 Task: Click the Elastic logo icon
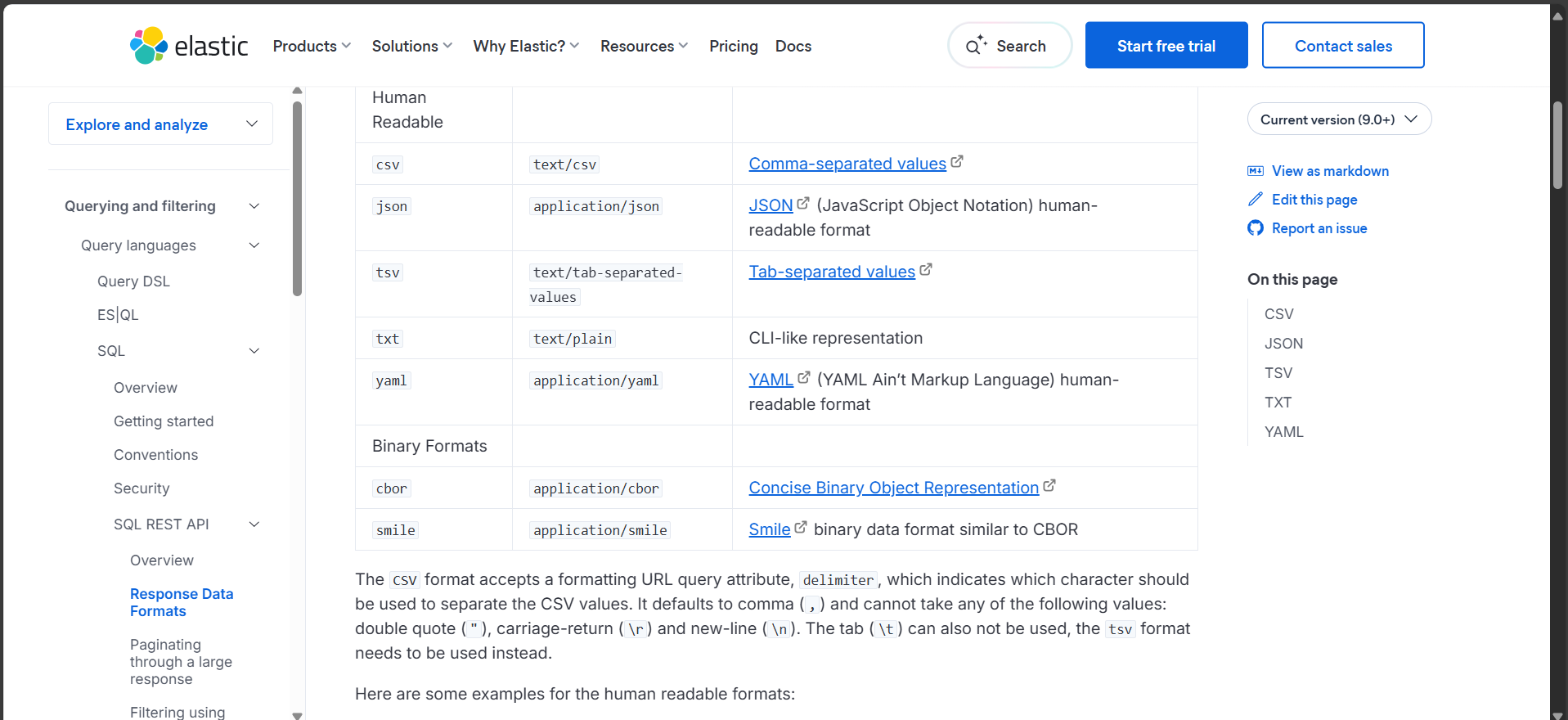pyautogui.click(x=149, y=46)
